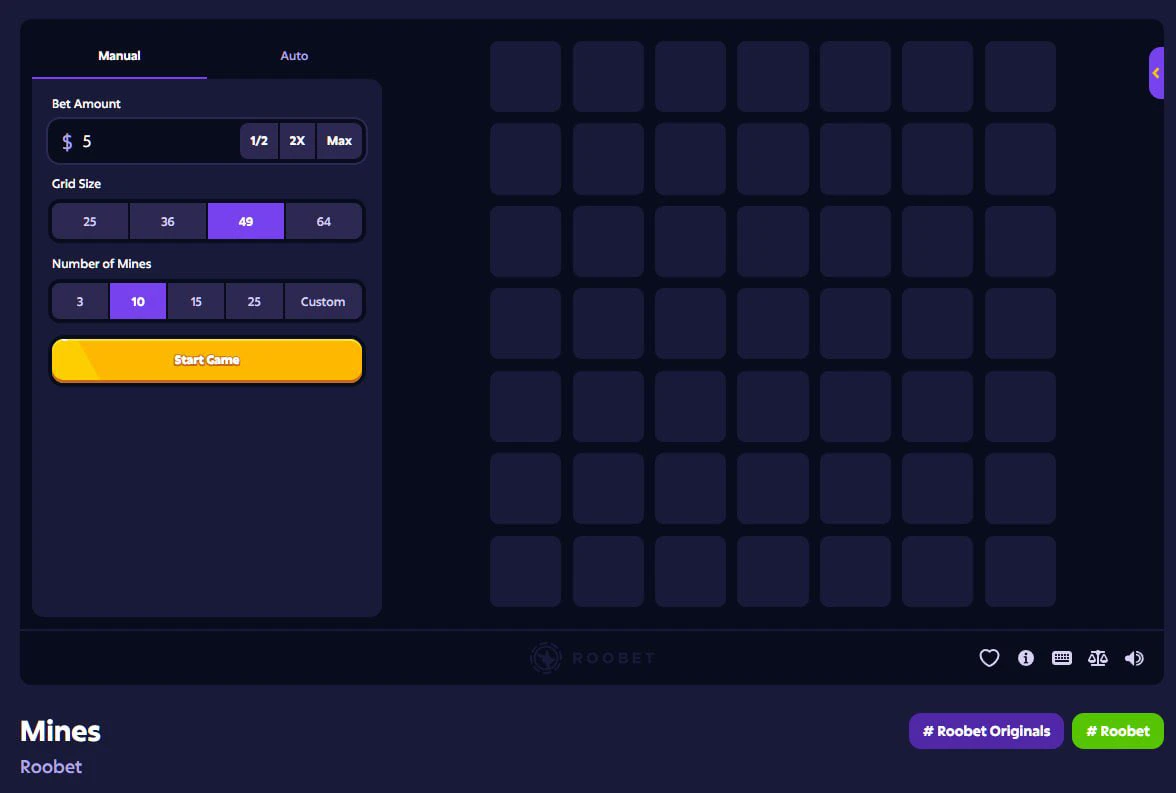Reveal the bottom-right tile of the grid
1176x793 pixels.
(x=1020, y=571)
